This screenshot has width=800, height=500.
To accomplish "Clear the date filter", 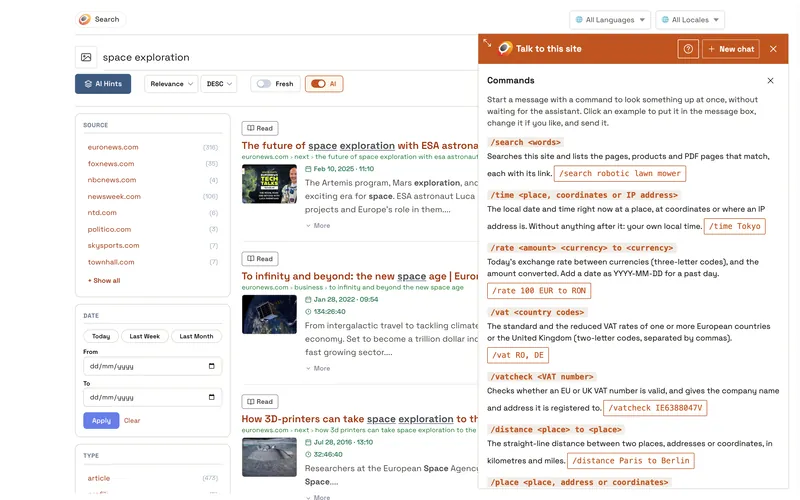I will click(132, 420).
